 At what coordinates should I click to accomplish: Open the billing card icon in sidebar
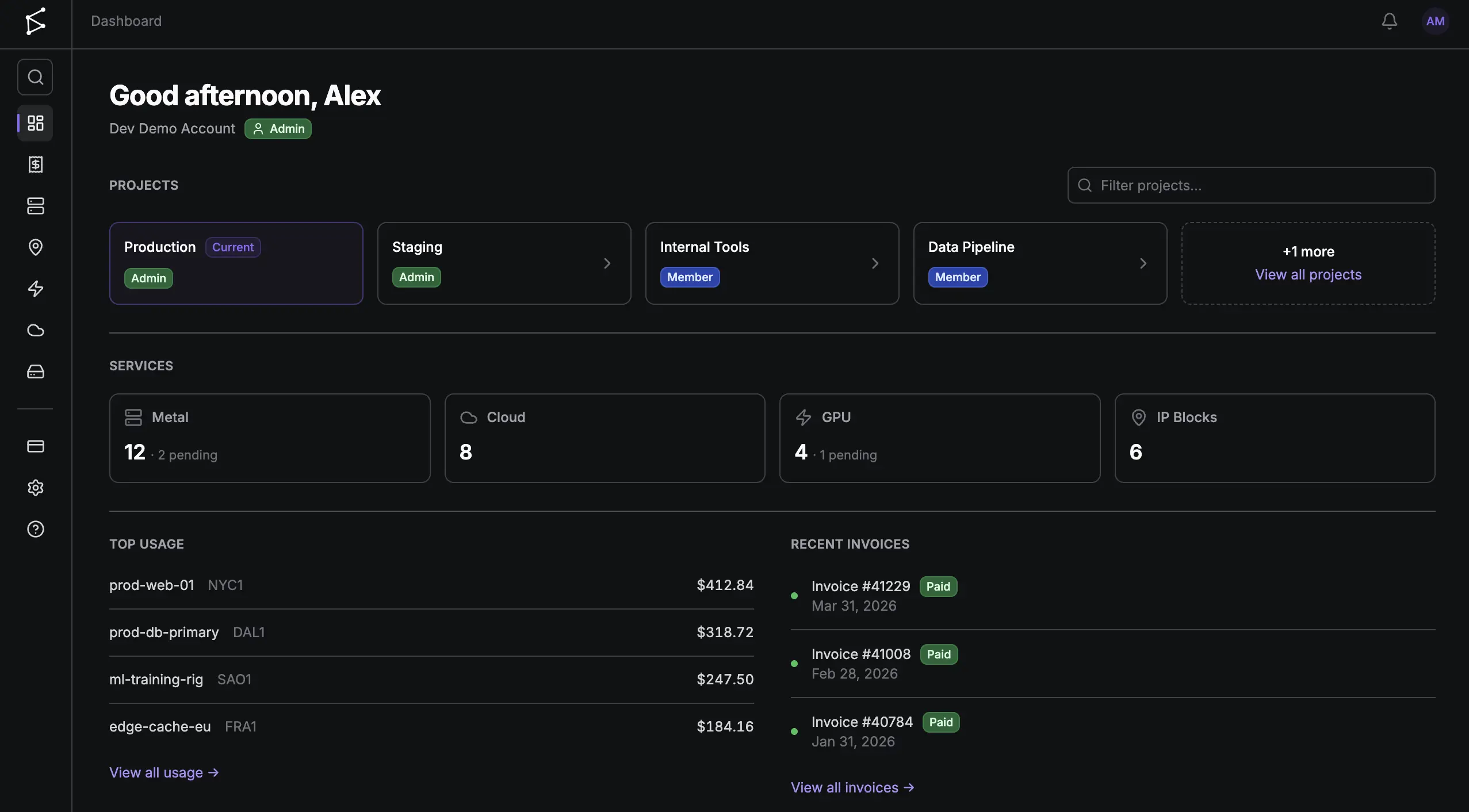click(36, 446)
